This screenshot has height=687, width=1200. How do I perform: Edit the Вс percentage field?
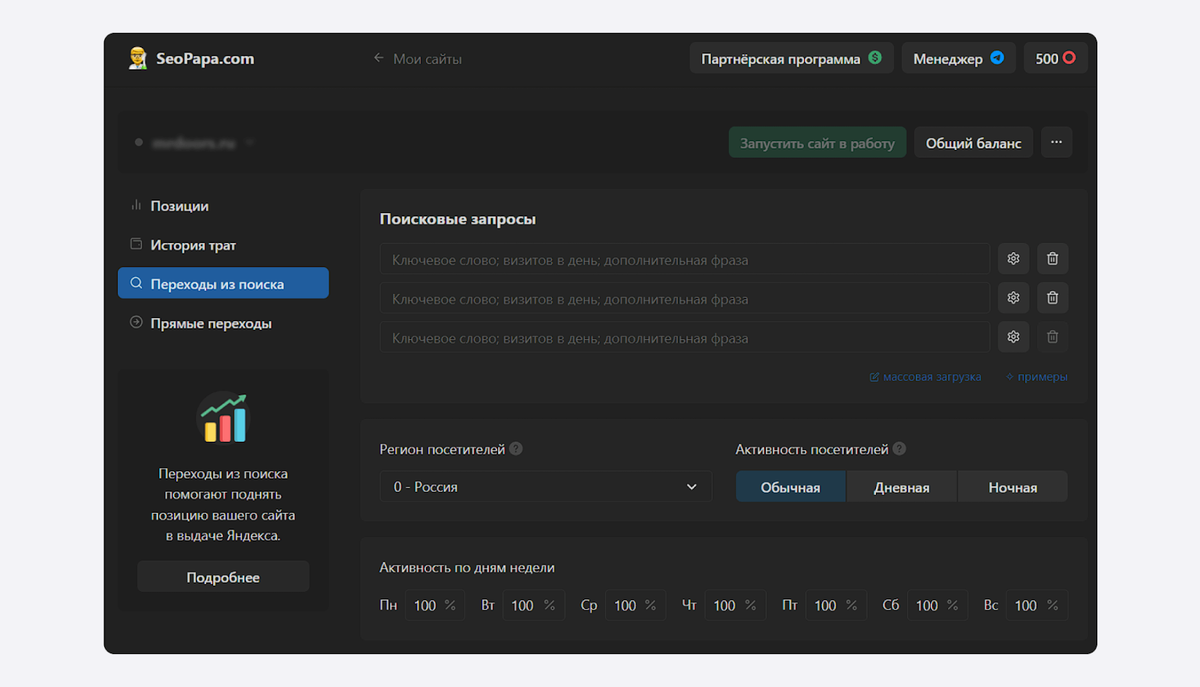click(x=1038, y=605)
